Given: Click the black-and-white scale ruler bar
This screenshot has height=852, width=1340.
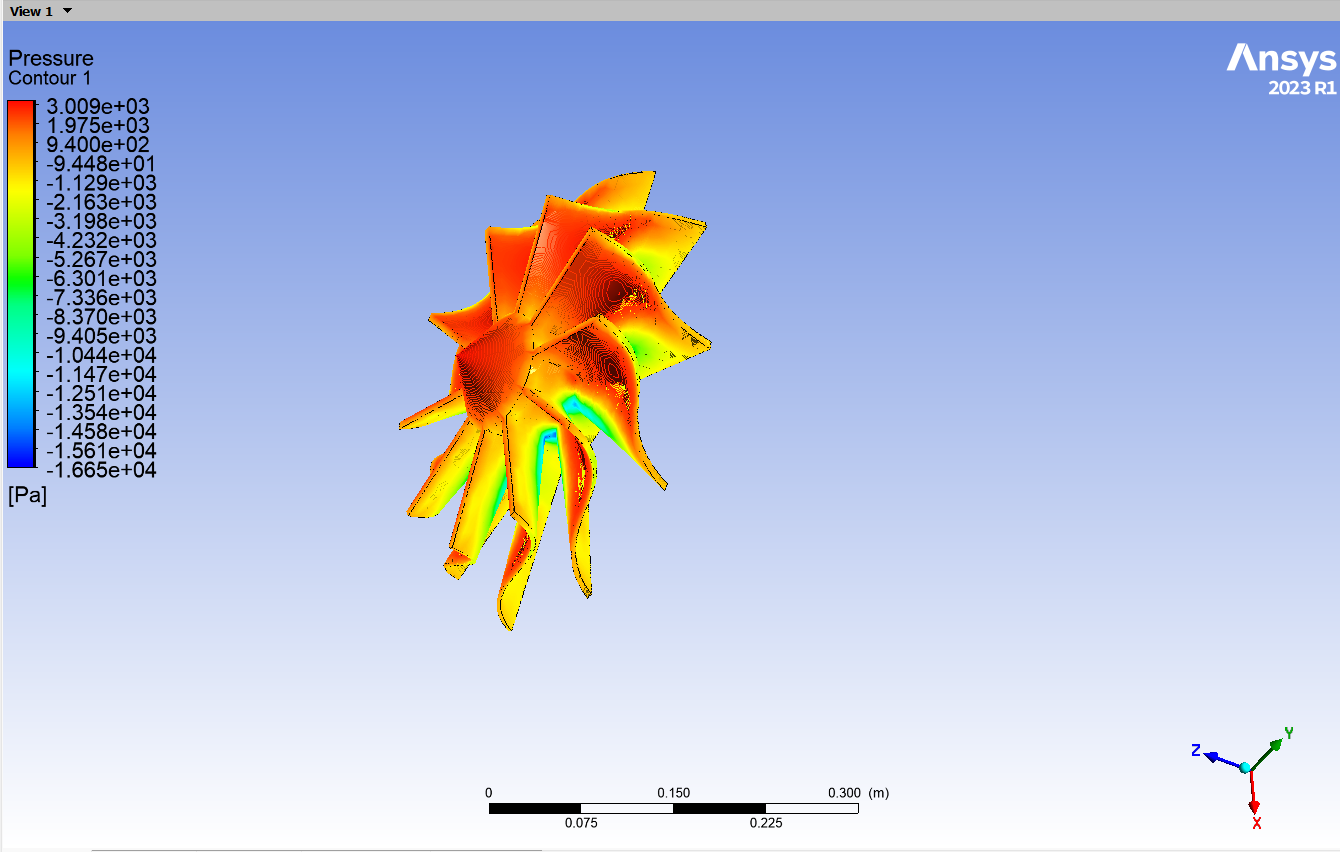Looking at the screenshot, I should pos(672,808).
